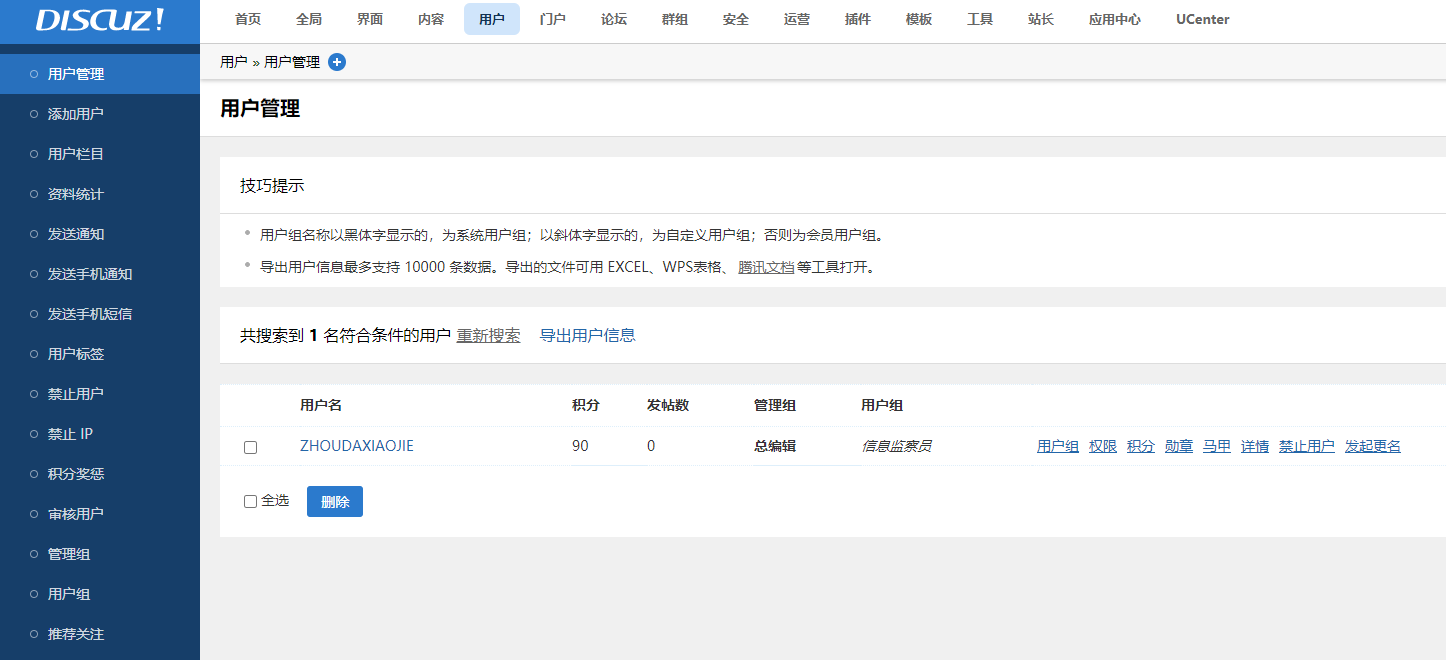The height and width of the screenshot is (660, 1446).
Task: Click the plus icon beside 用户管理 breadcrumb
Action: [337, 62]
